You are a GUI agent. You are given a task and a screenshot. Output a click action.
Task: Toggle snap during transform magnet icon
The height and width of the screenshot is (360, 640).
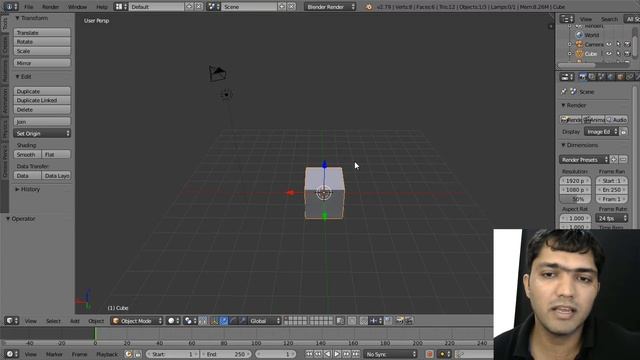[363, 321]
